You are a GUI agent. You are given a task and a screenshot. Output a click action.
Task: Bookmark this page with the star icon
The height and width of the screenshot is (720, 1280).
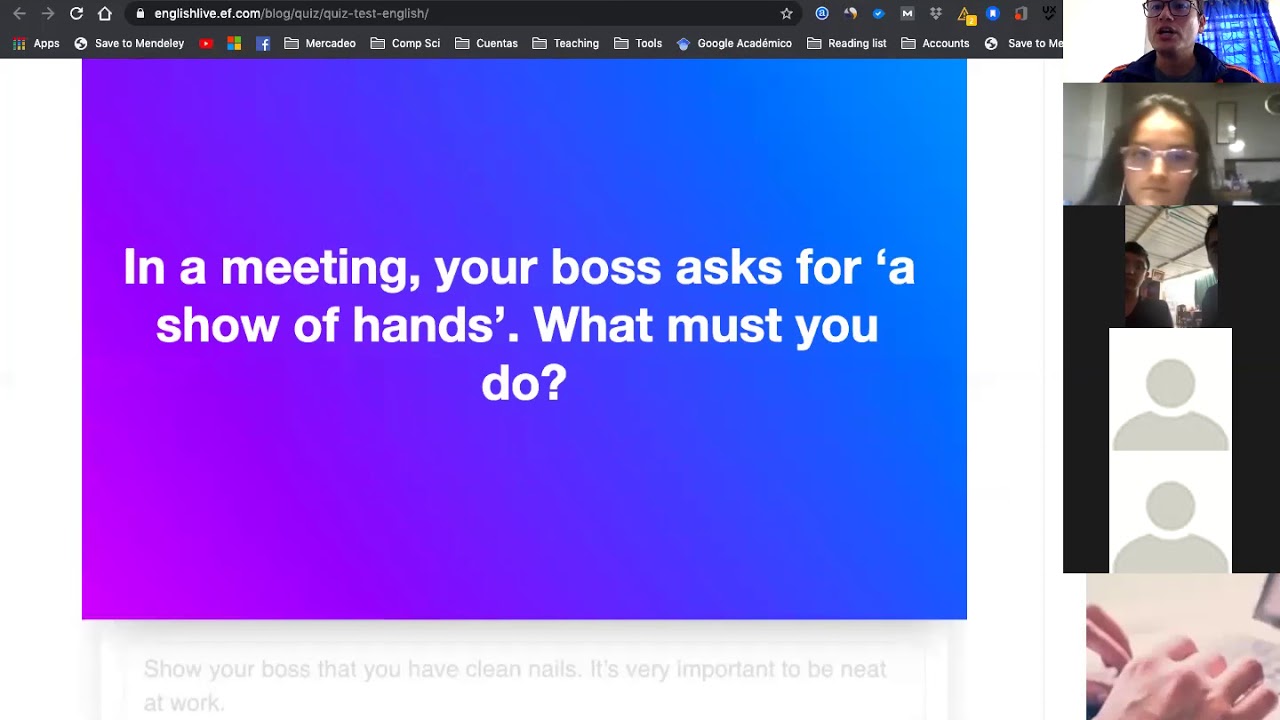787,14
